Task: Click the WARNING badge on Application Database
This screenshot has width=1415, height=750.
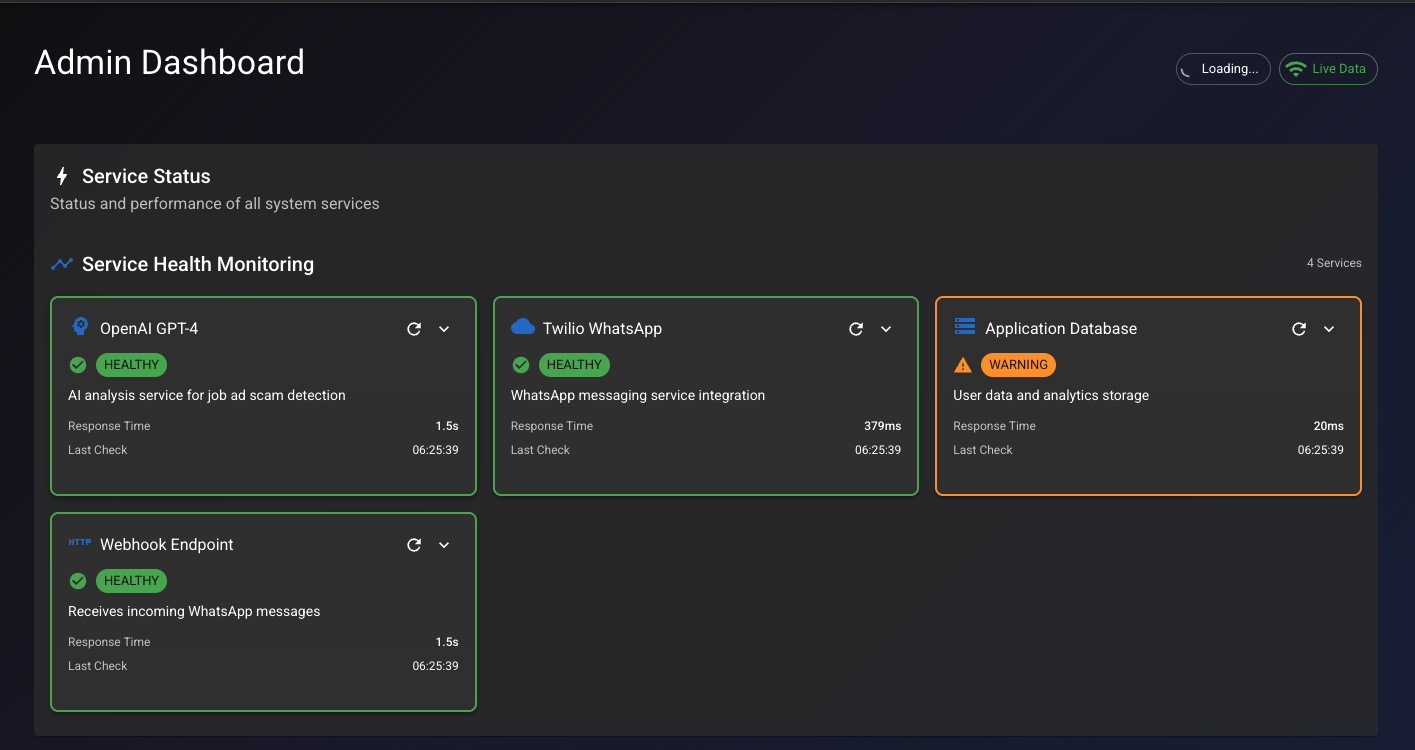Action: [x=1018, y=365]
